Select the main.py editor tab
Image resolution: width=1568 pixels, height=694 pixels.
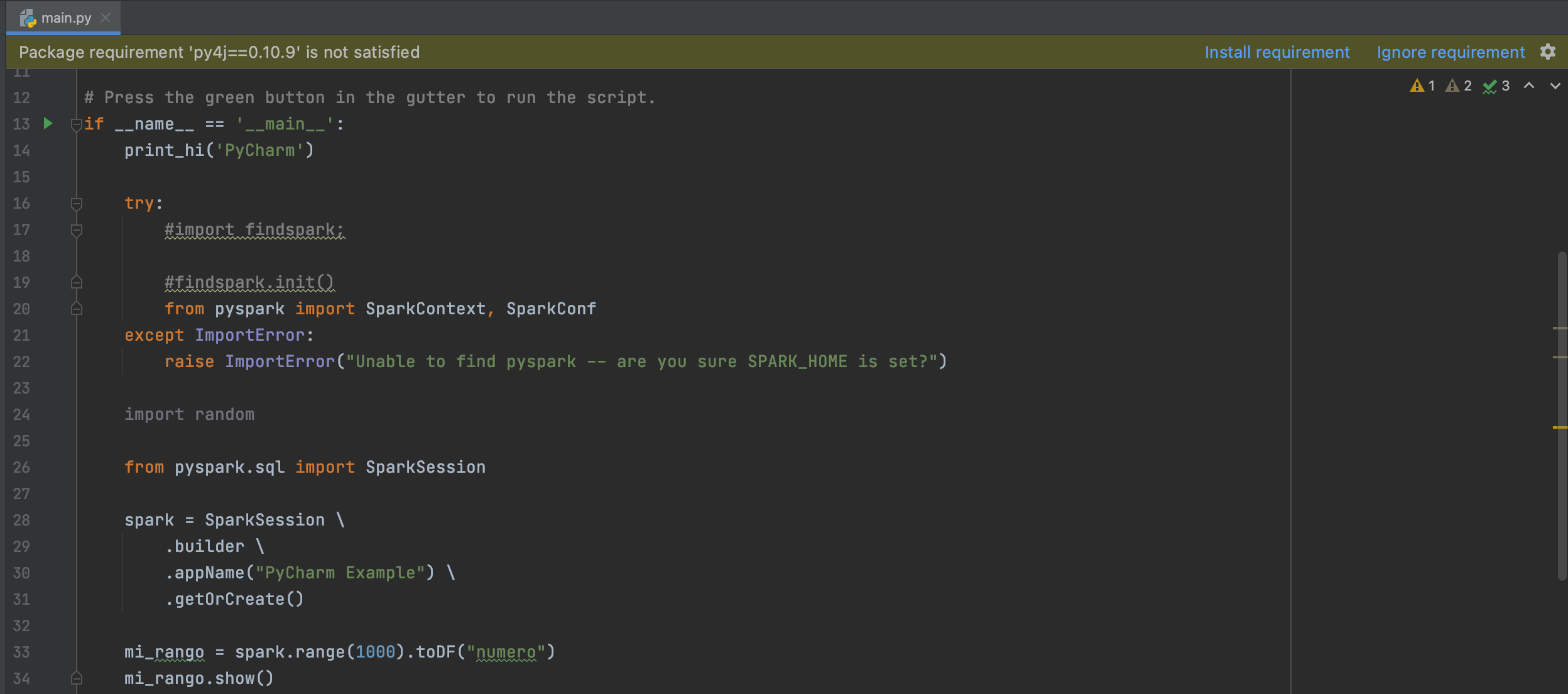pos(63,18)
